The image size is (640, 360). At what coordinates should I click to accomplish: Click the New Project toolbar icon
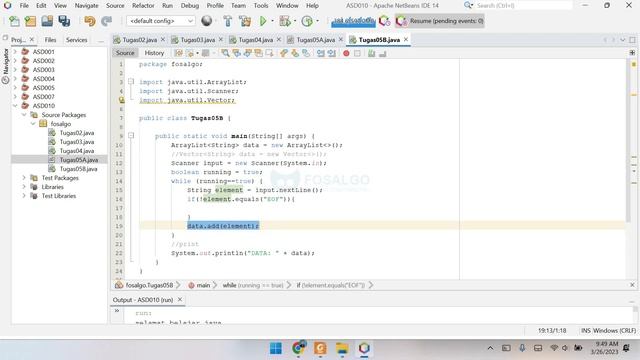(30, 21)
